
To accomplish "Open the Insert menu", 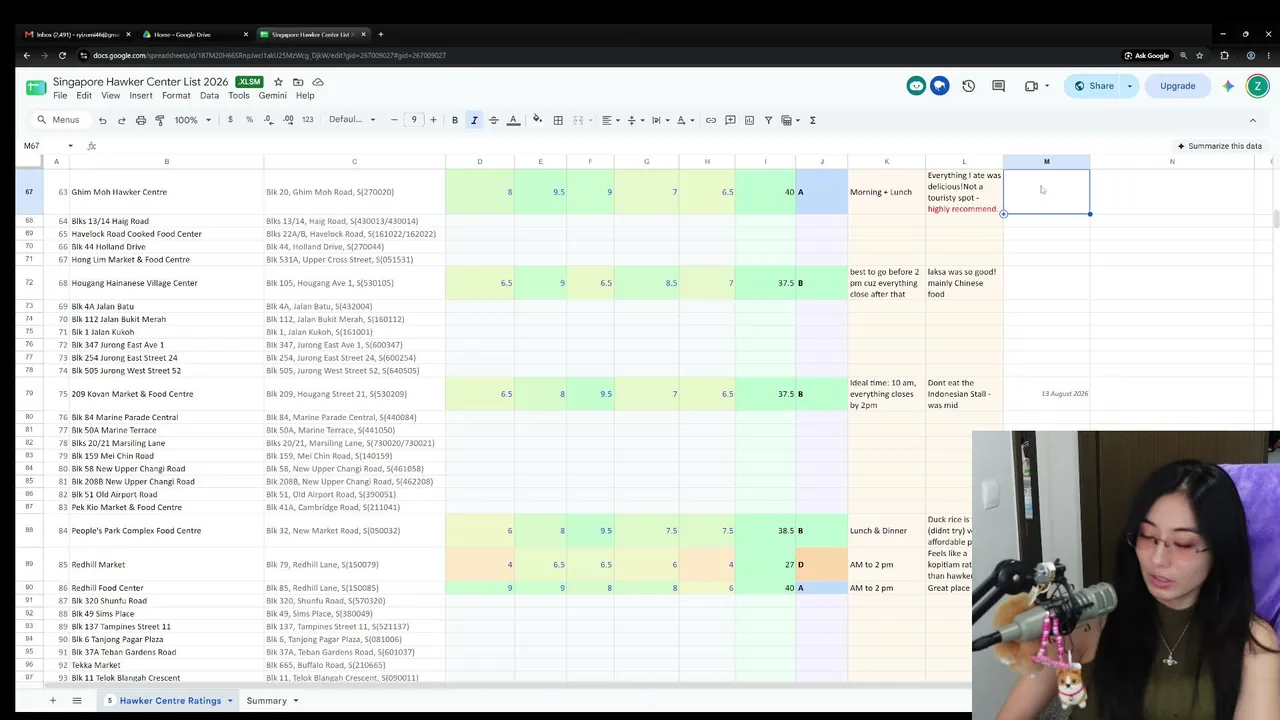I will (x=141, y=96).
